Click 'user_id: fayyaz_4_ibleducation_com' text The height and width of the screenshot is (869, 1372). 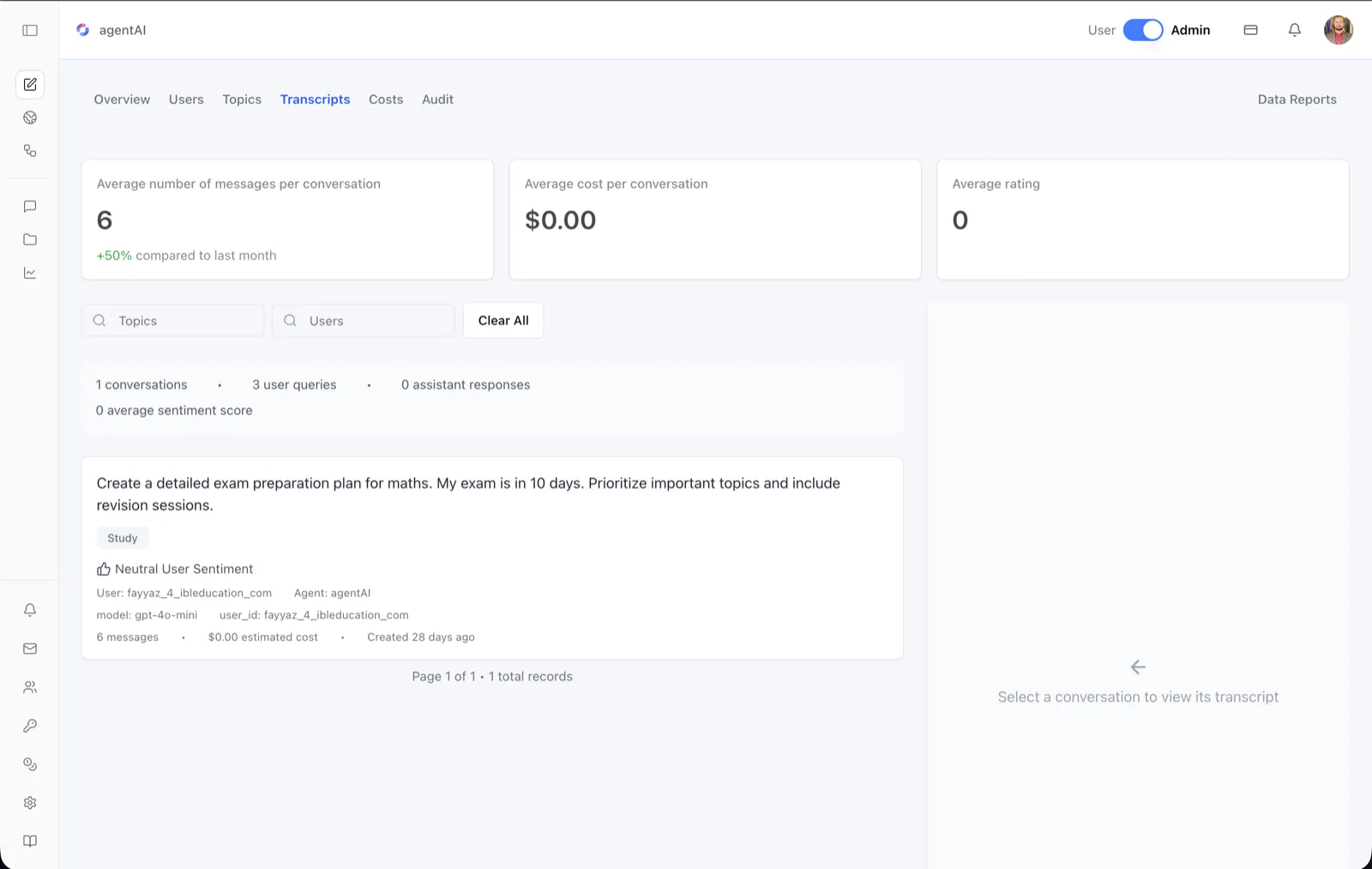(x=314, y=615)
